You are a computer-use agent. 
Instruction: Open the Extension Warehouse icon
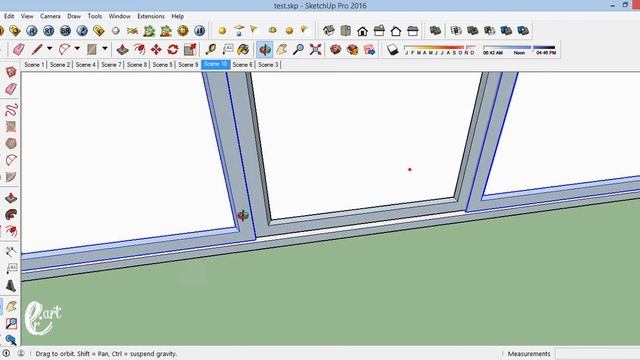pyautogui.click(x=352, y=49)
